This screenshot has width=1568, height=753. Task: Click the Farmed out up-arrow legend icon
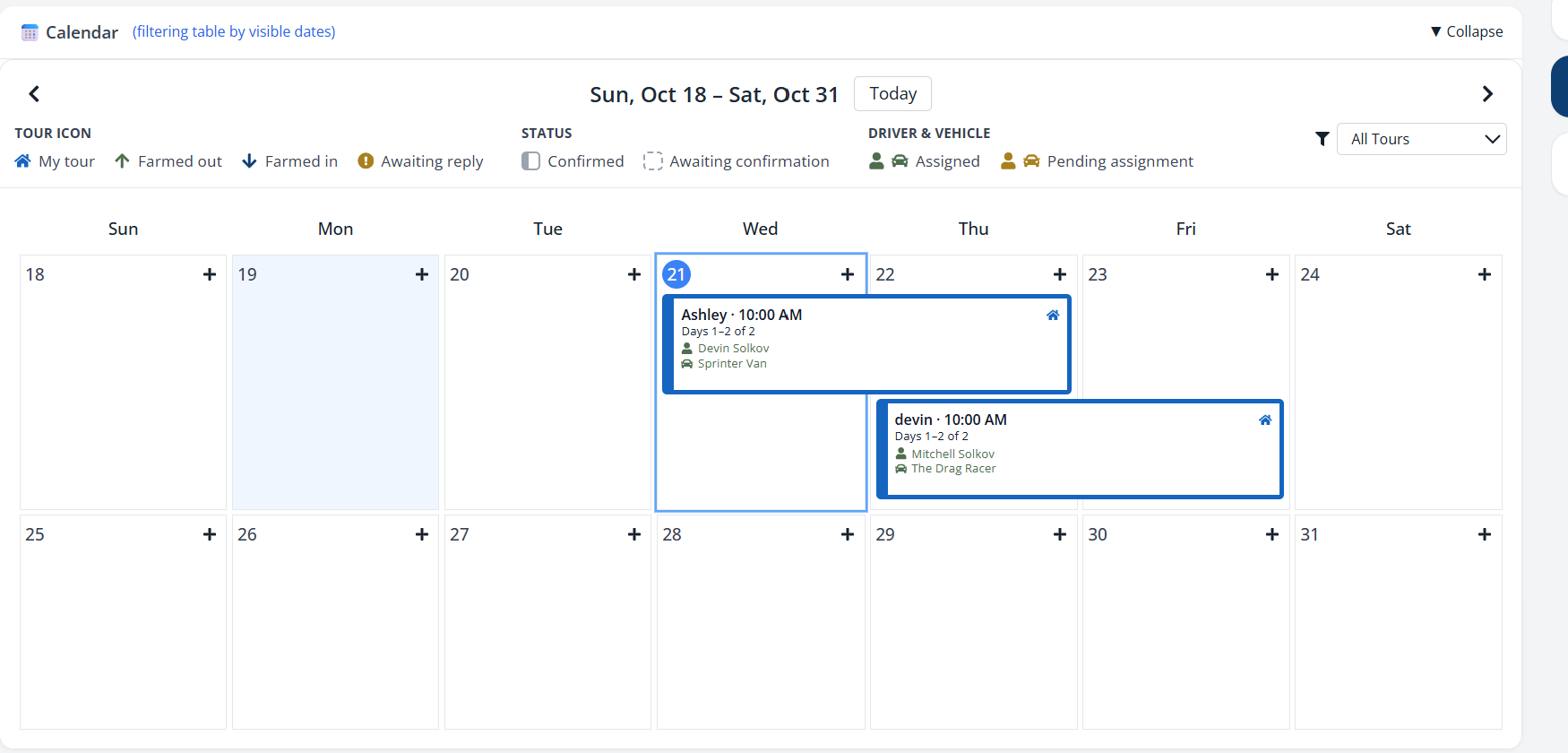coord(122,161)
